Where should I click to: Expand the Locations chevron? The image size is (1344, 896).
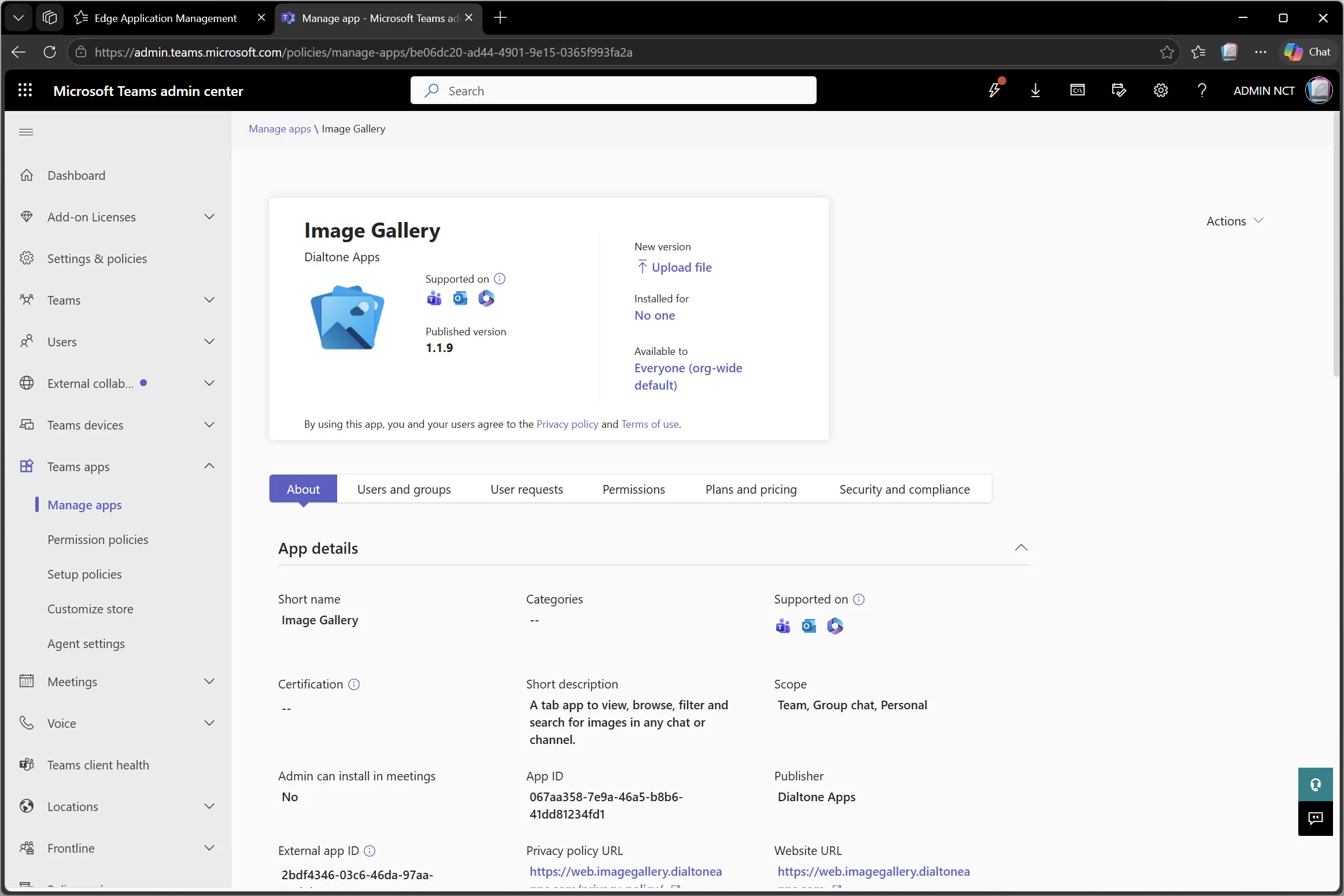pyautogui.click(x=209, y=806)
